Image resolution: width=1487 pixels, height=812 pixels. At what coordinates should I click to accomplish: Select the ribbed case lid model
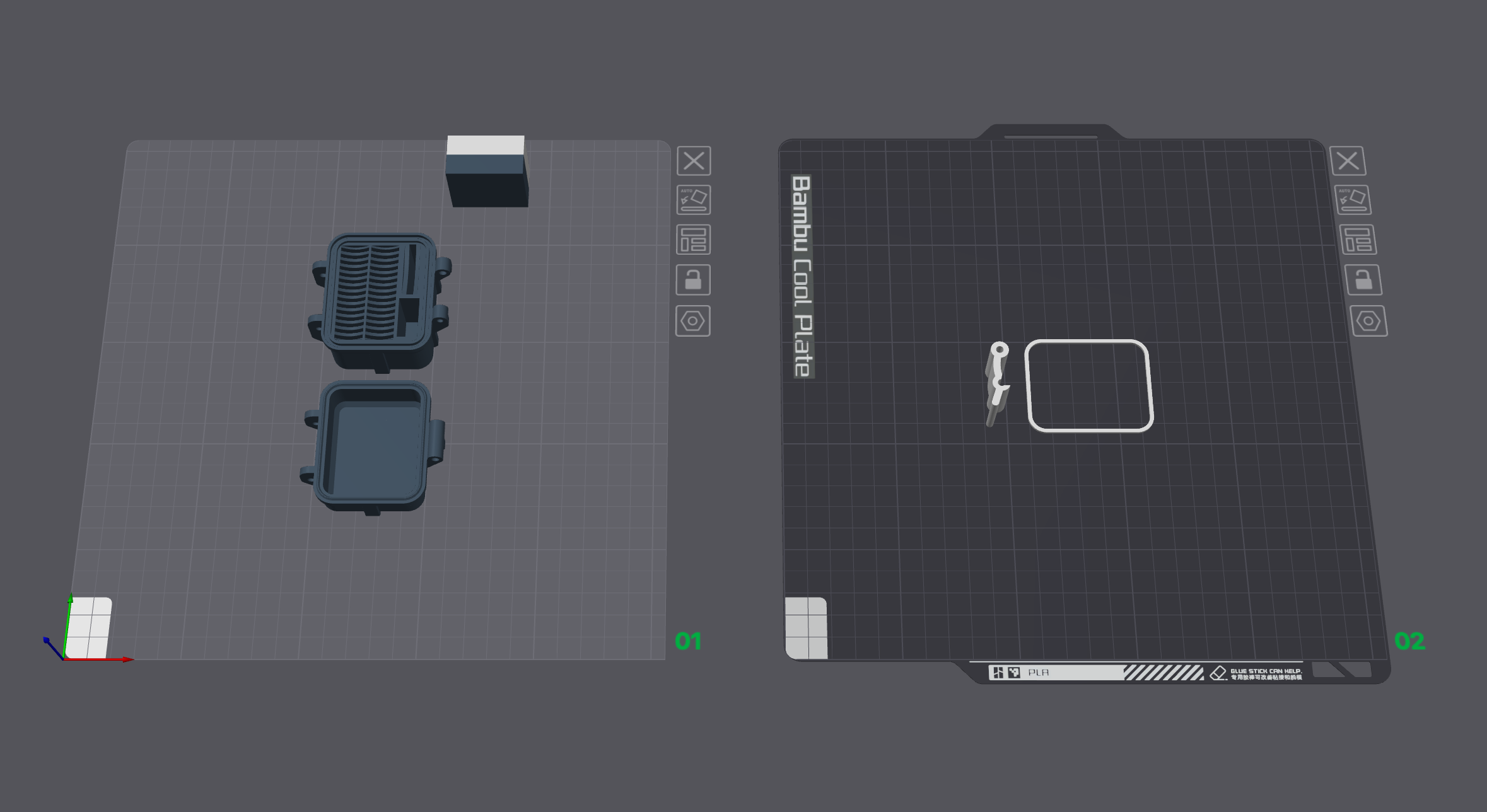[x=381, y=302]
